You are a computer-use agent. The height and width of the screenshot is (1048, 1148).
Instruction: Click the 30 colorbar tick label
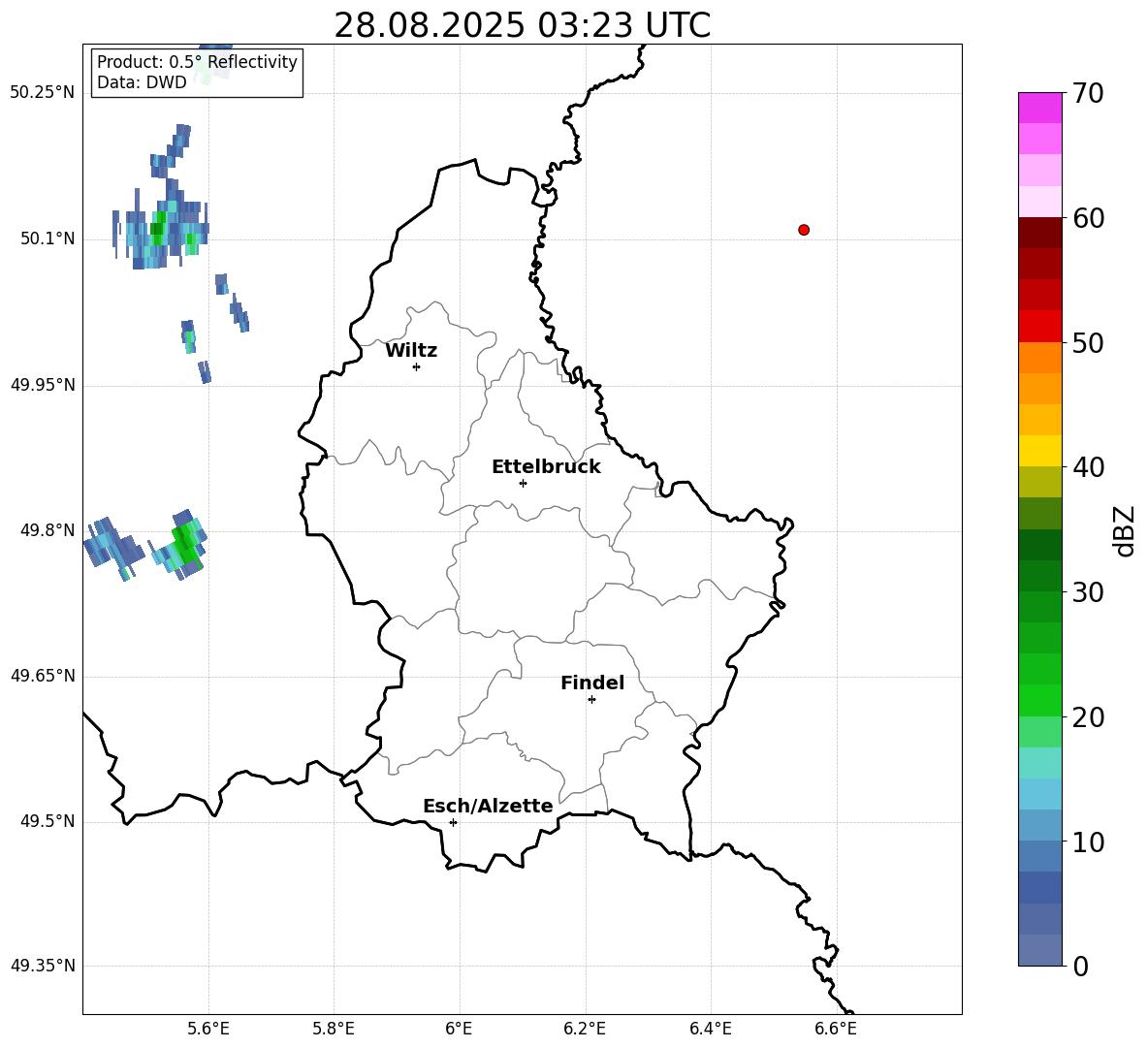tap(1087, 592)
